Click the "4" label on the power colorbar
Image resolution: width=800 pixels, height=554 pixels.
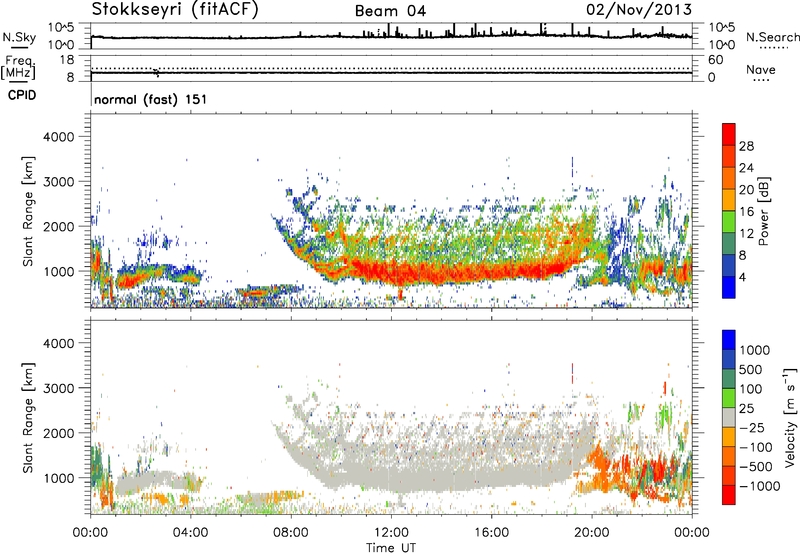(x=742, y=277)
